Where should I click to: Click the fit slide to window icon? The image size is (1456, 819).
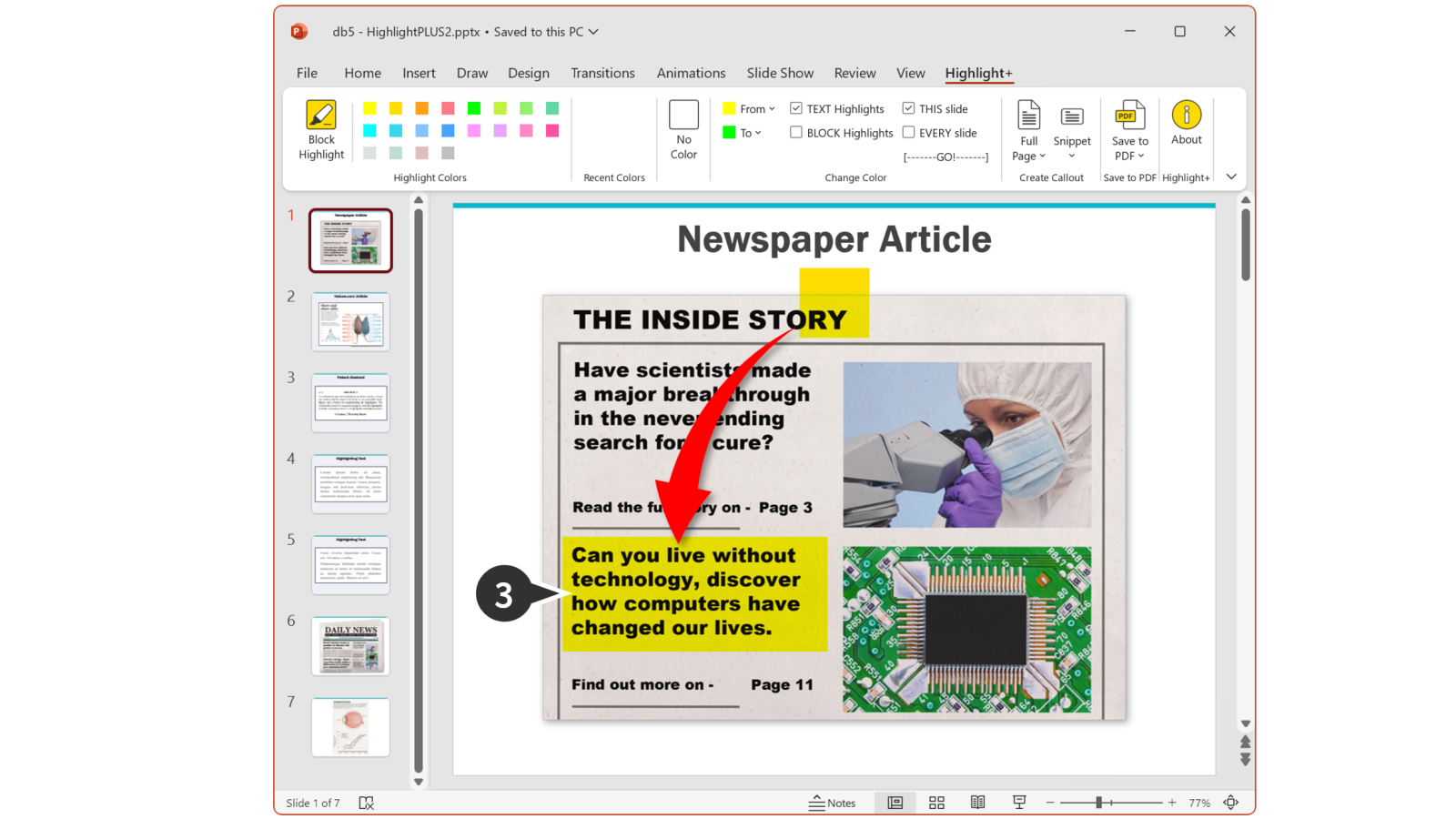1230,803
